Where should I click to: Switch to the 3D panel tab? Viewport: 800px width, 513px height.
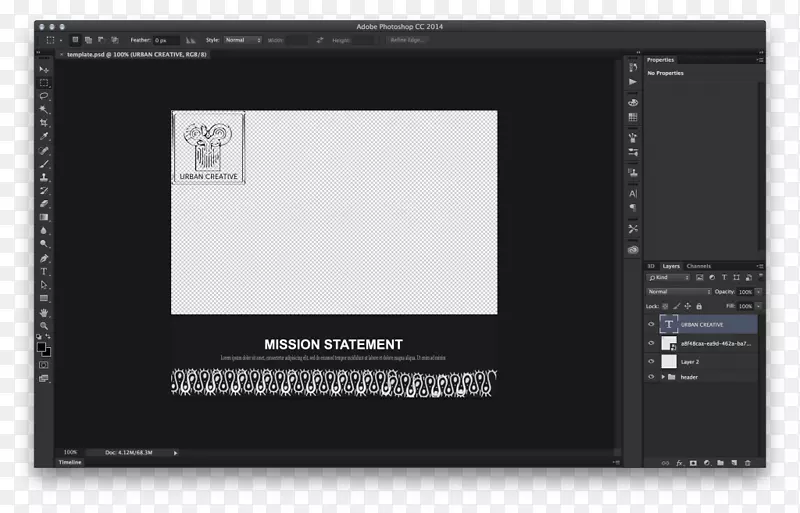coord(651,266)
